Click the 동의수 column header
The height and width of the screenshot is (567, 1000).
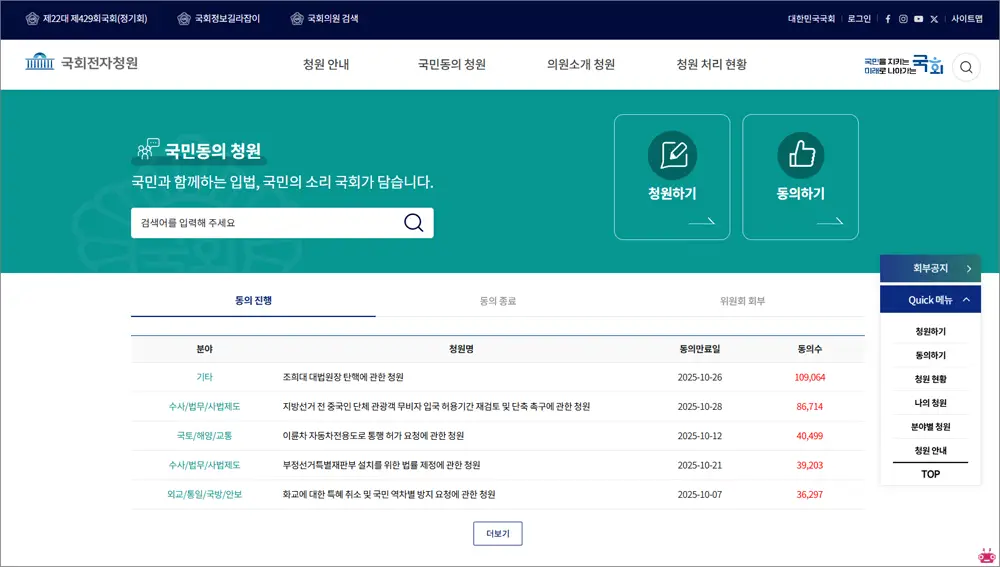tap(810, 349)
